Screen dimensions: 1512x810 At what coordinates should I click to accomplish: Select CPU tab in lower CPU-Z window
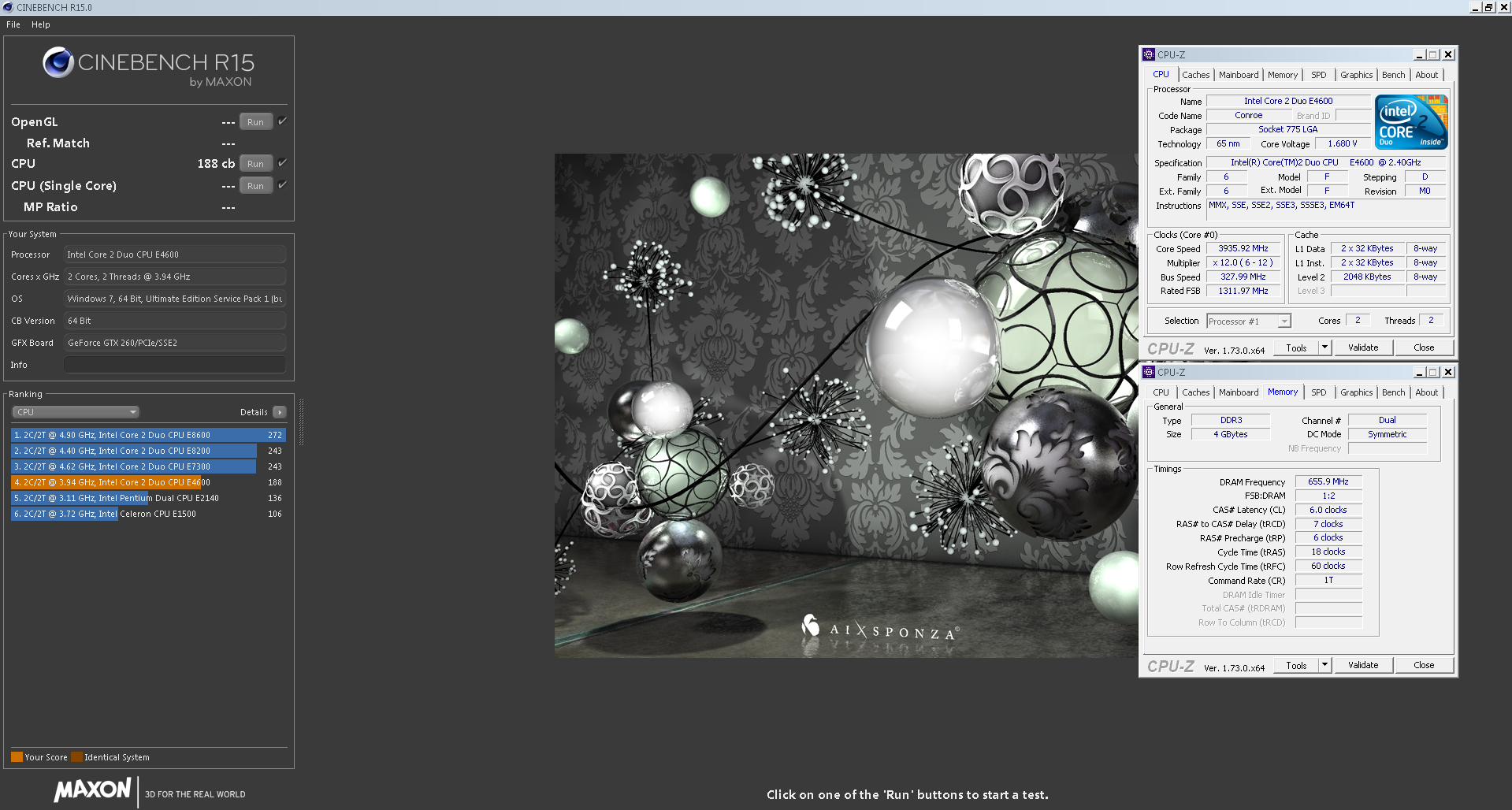[x=1161, y=392]
